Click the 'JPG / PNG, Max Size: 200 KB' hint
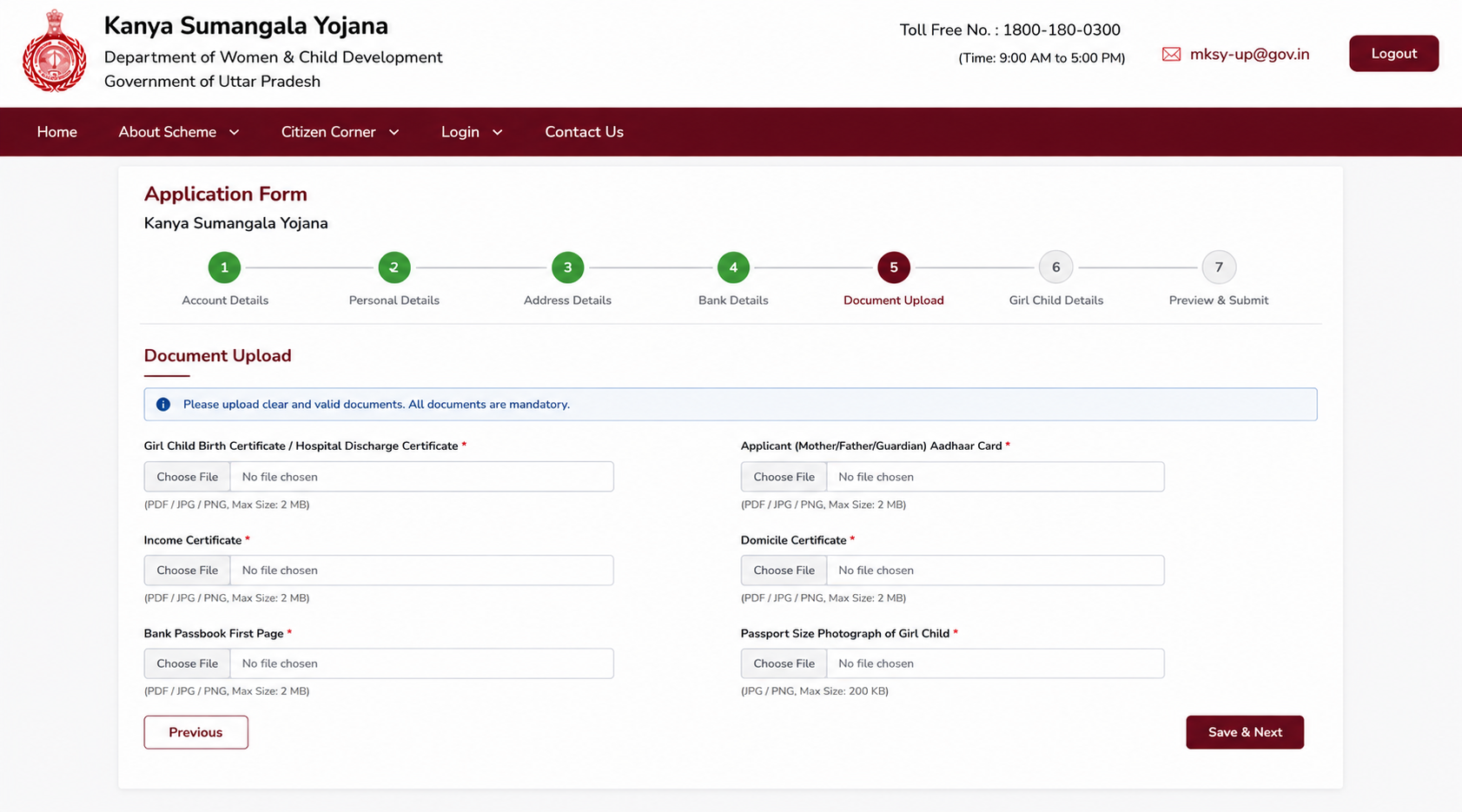 pyautogui.click(x=815, y=691)
